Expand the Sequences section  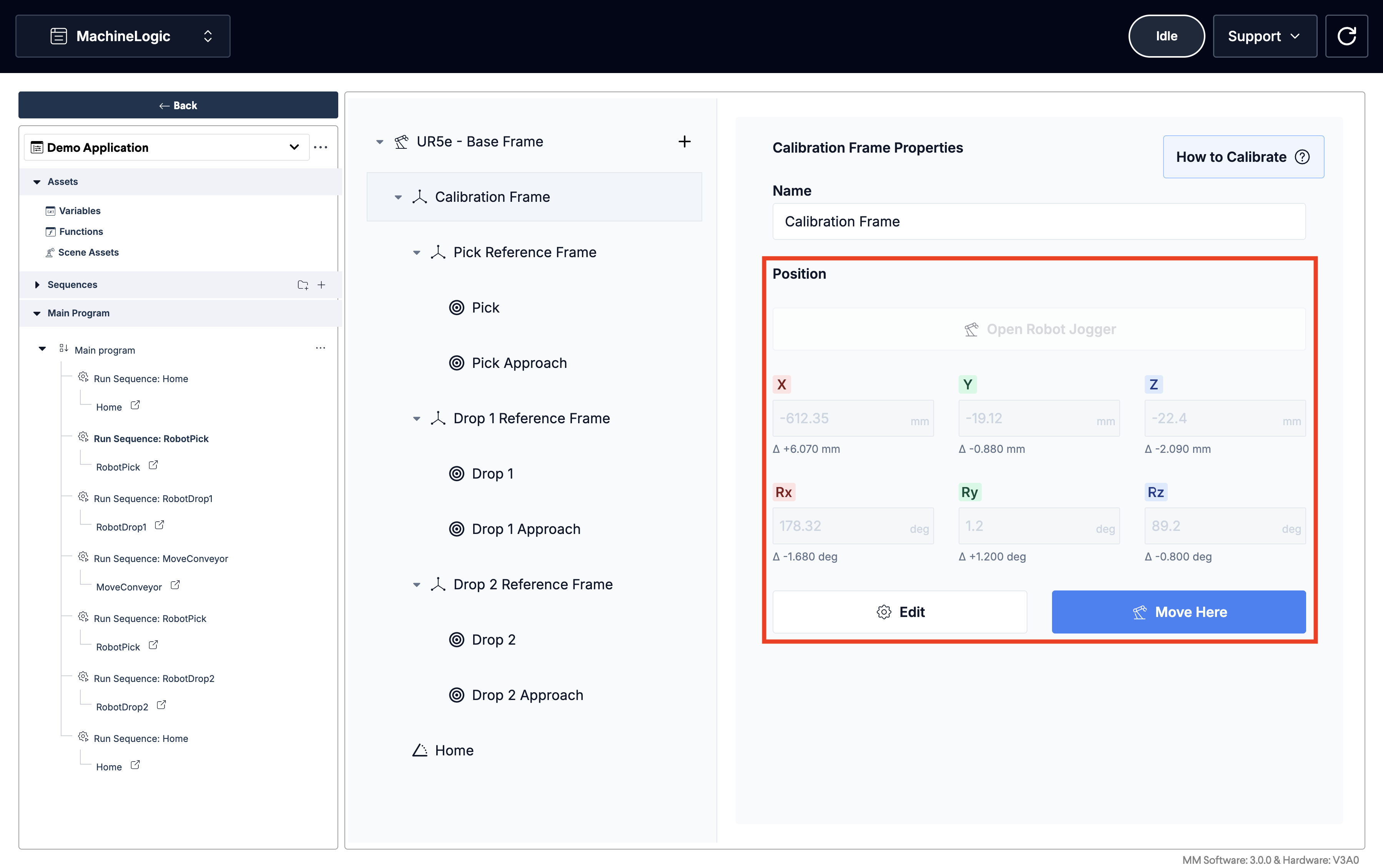coord(37,285)
